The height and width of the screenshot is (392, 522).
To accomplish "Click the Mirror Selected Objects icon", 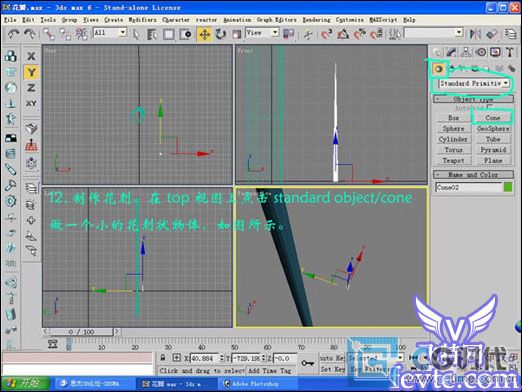I will point(475,34).
